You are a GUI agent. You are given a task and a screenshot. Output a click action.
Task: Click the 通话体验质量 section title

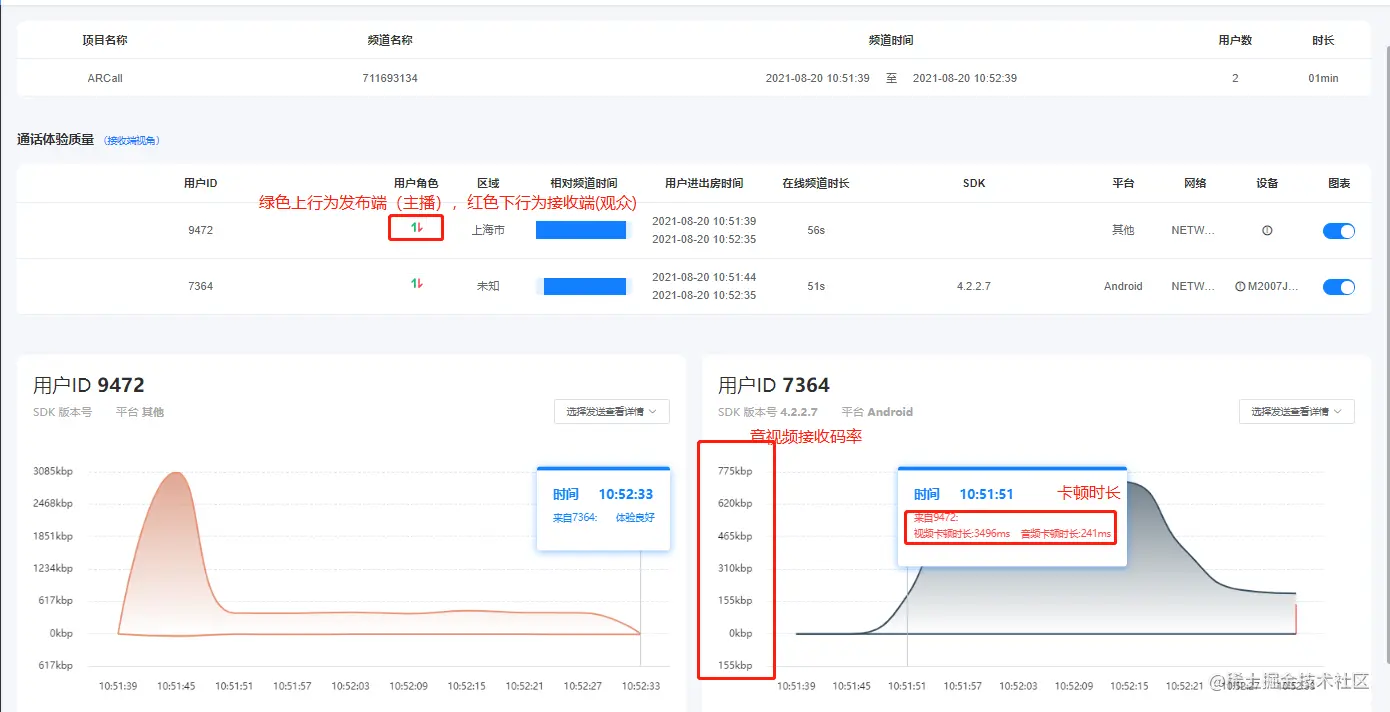55,140
